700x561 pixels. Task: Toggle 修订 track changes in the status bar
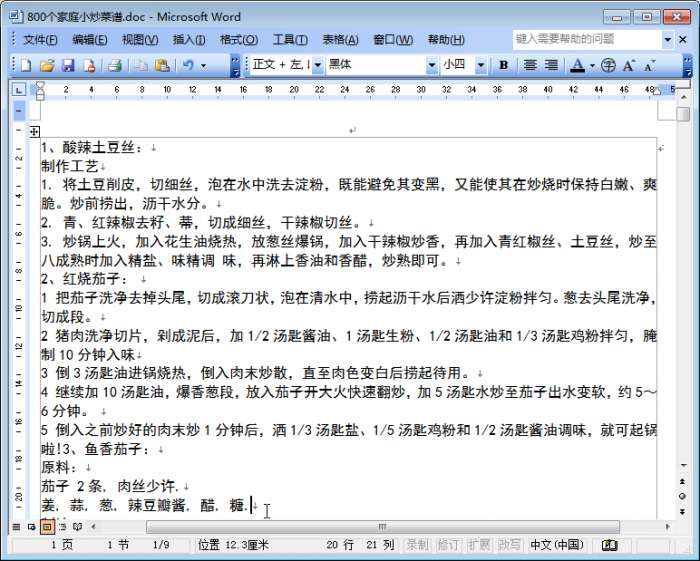pos(448,545)
